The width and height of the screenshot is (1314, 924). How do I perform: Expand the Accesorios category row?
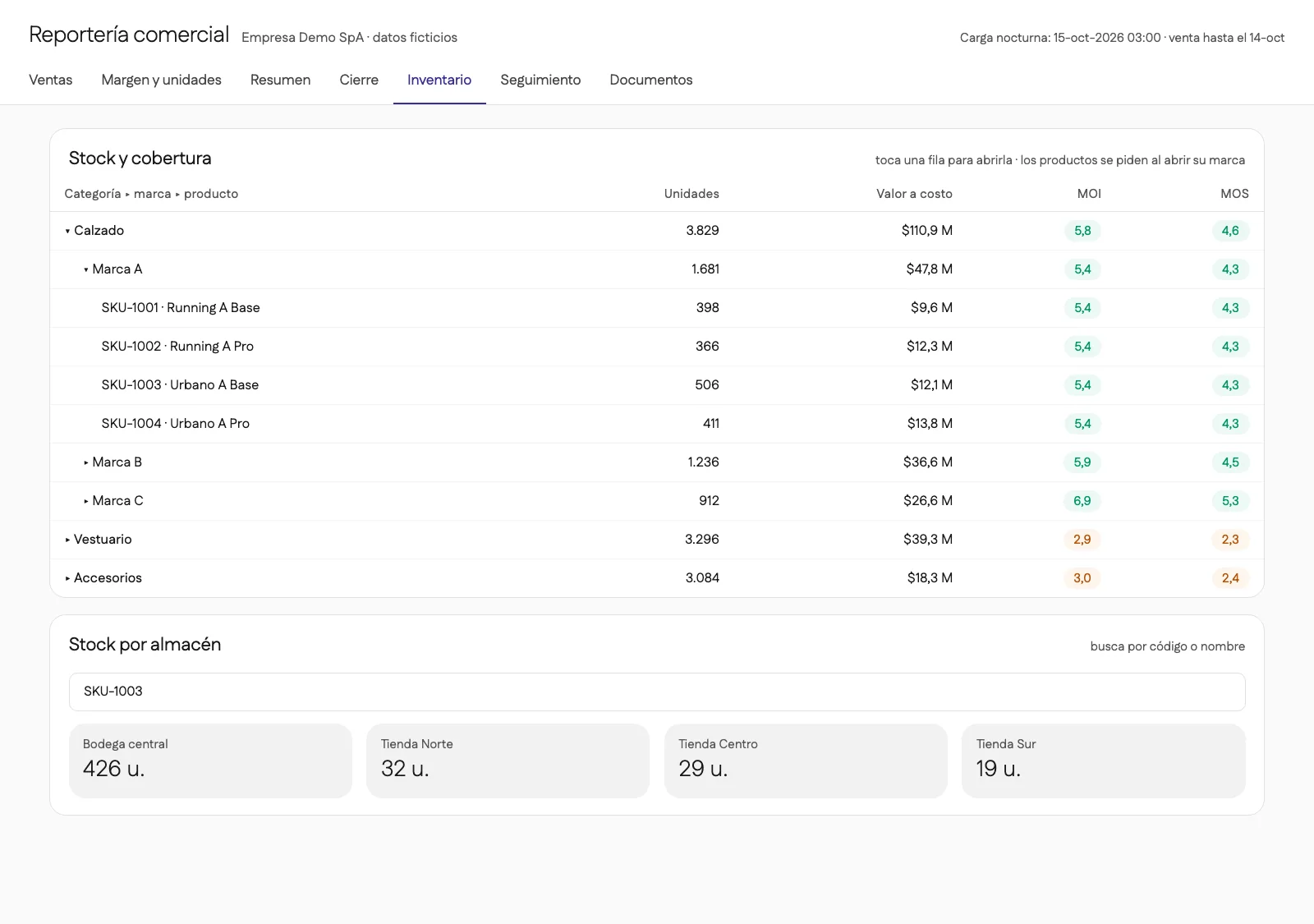[657, 578]
